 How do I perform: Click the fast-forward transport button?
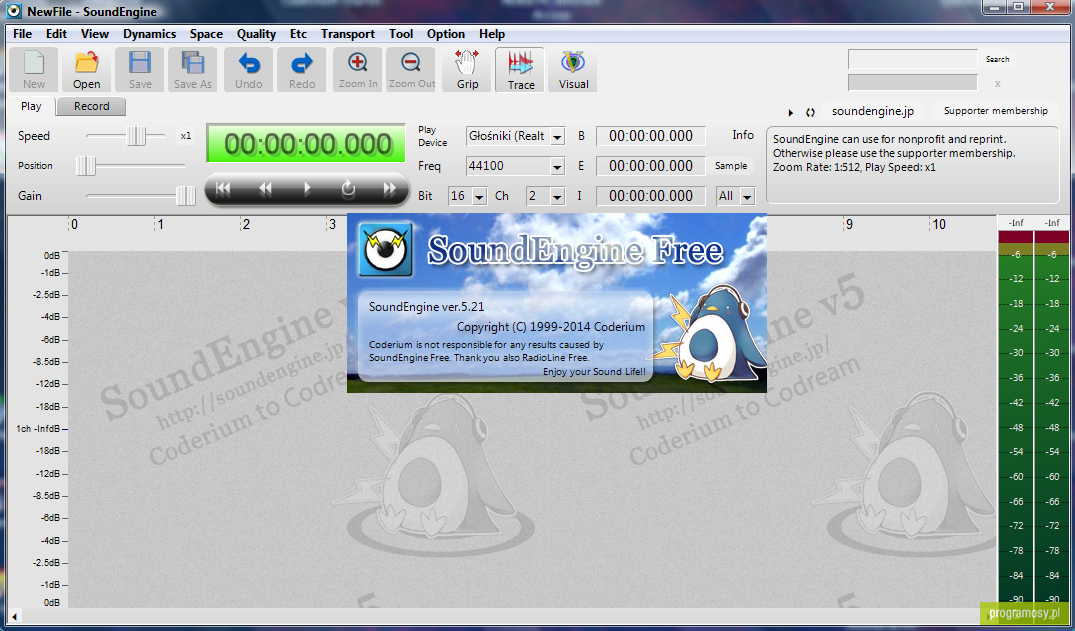click(389, 189)
